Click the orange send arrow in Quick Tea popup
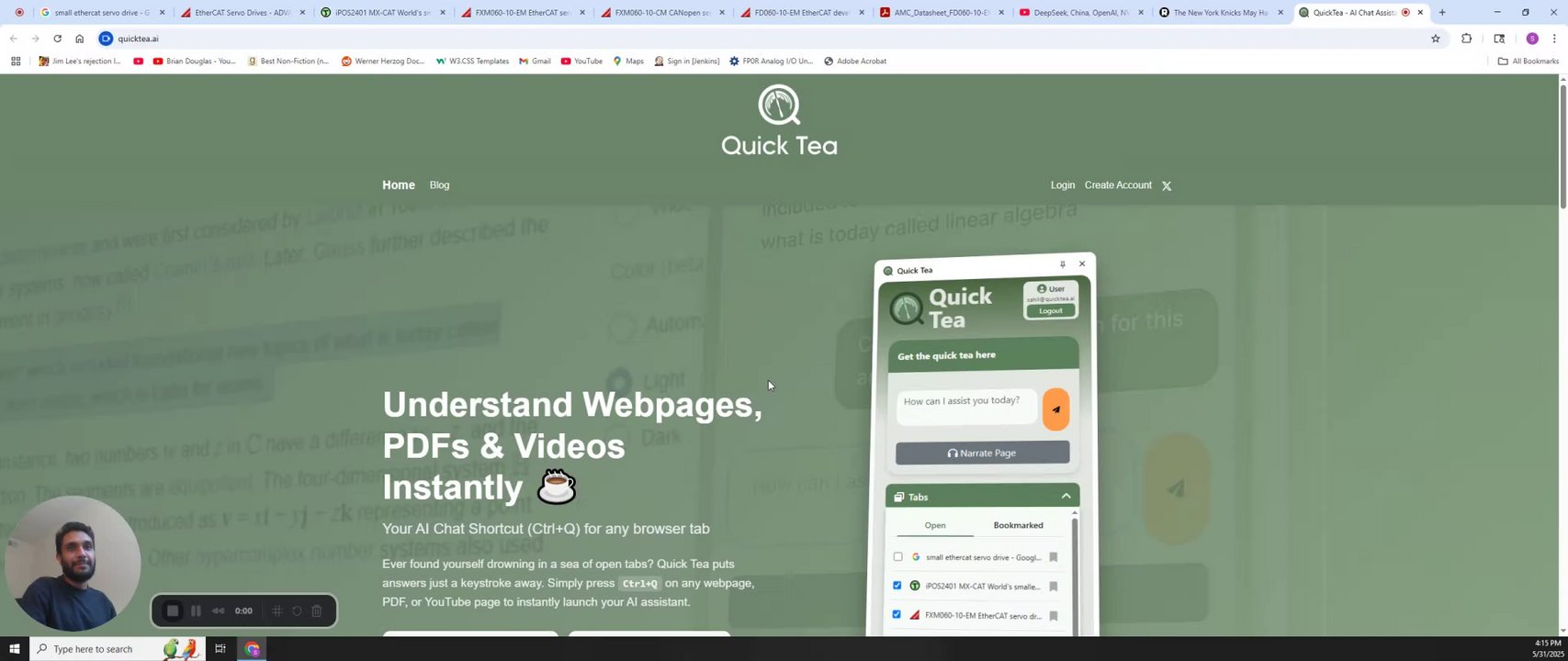 (1055, 409)
